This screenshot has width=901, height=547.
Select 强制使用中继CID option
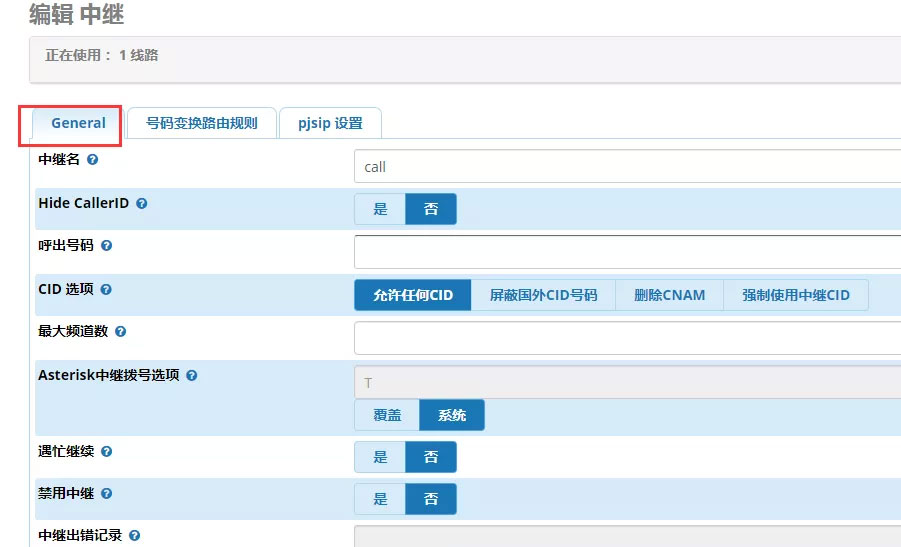coord(795,295)
